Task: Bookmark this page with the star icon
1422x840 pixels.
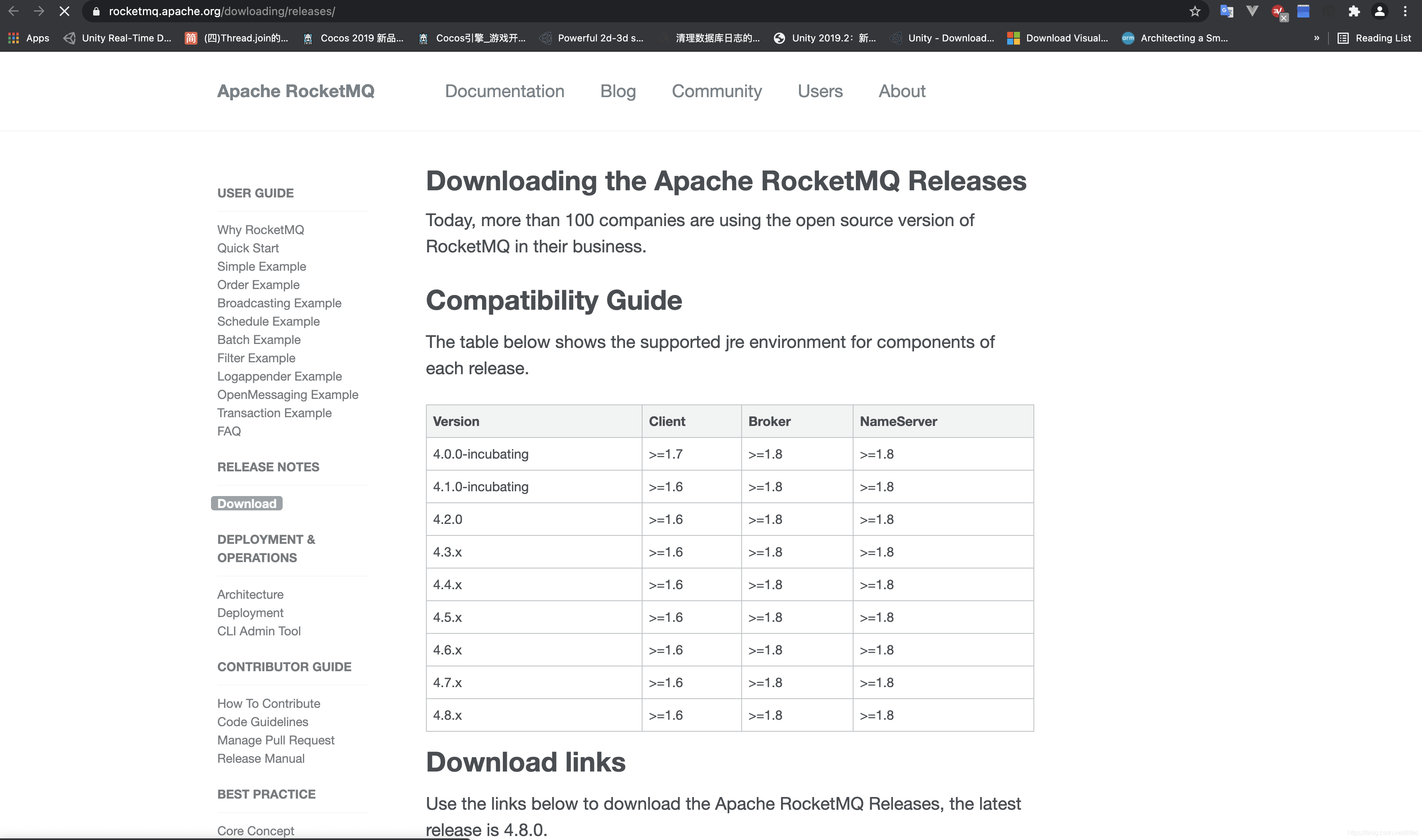Action: point(1195,11)
